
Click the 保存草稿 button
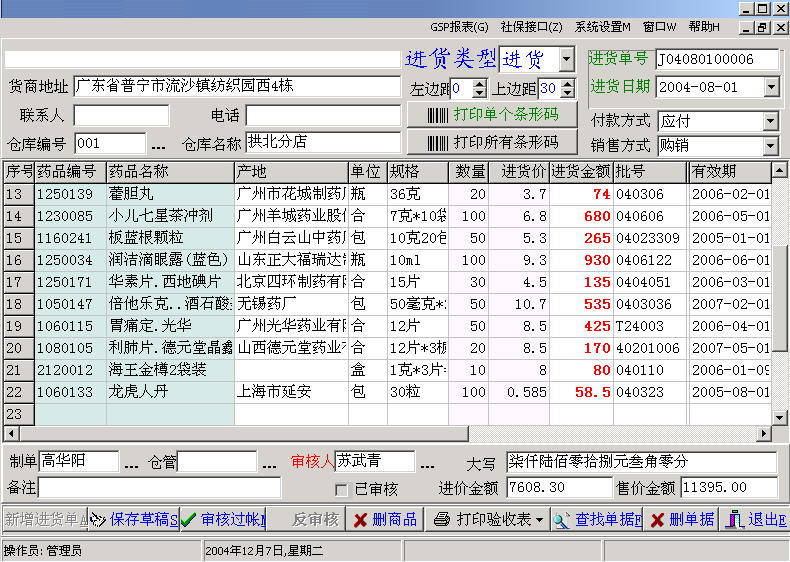(134, 520)
